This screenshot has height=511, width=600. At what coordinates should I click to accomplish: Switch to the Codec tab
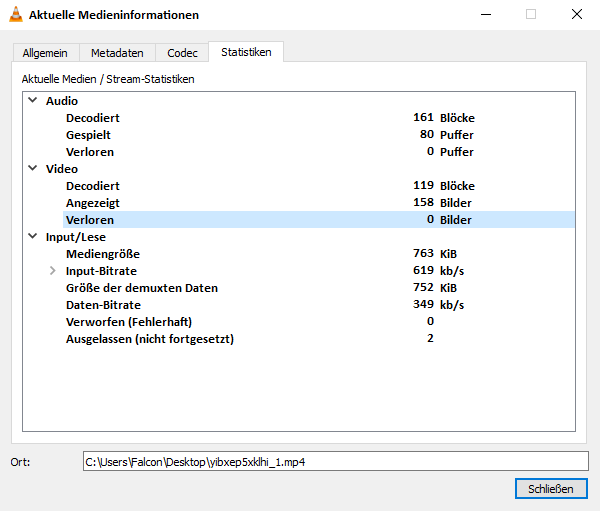[182, 53]
